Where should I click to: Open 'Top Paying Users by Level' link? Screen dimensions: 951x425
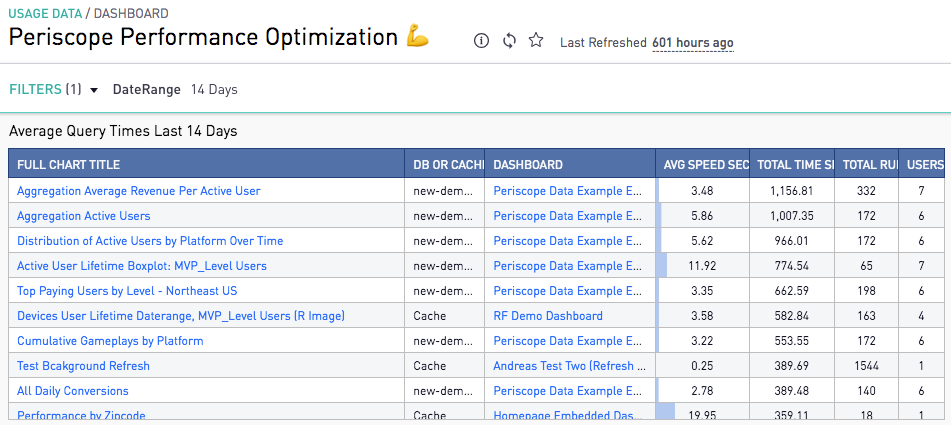(127, 291)
